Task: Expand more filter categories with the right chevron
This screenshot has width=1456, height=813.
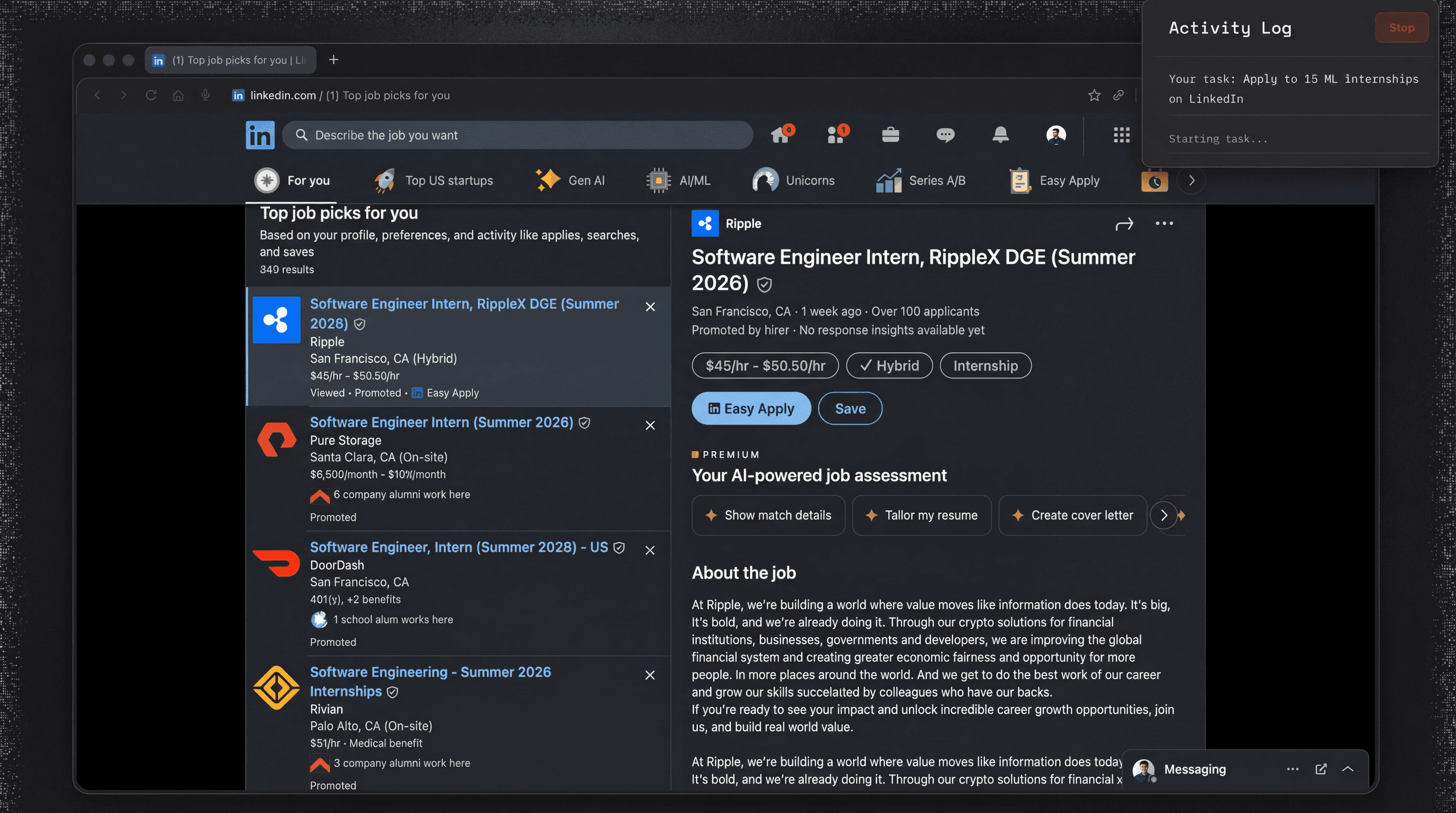Action: 1191,180
